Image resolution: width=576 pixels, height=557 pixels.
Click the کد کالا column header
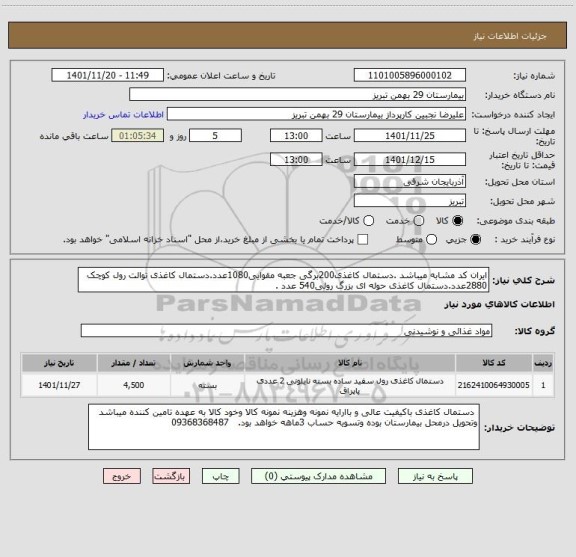pyautogui.click(x=494, y=363)
